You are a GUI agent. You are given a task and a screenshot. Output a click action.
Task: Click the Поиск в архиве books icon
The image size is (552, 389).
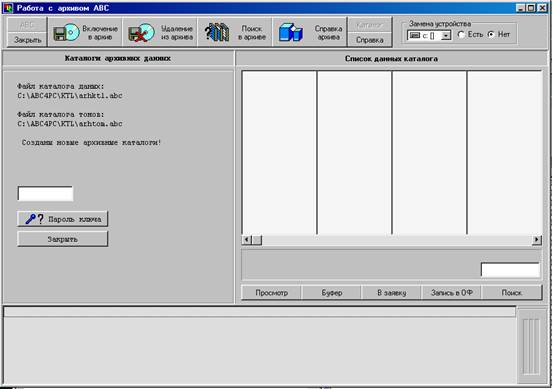tap(217, 32)
